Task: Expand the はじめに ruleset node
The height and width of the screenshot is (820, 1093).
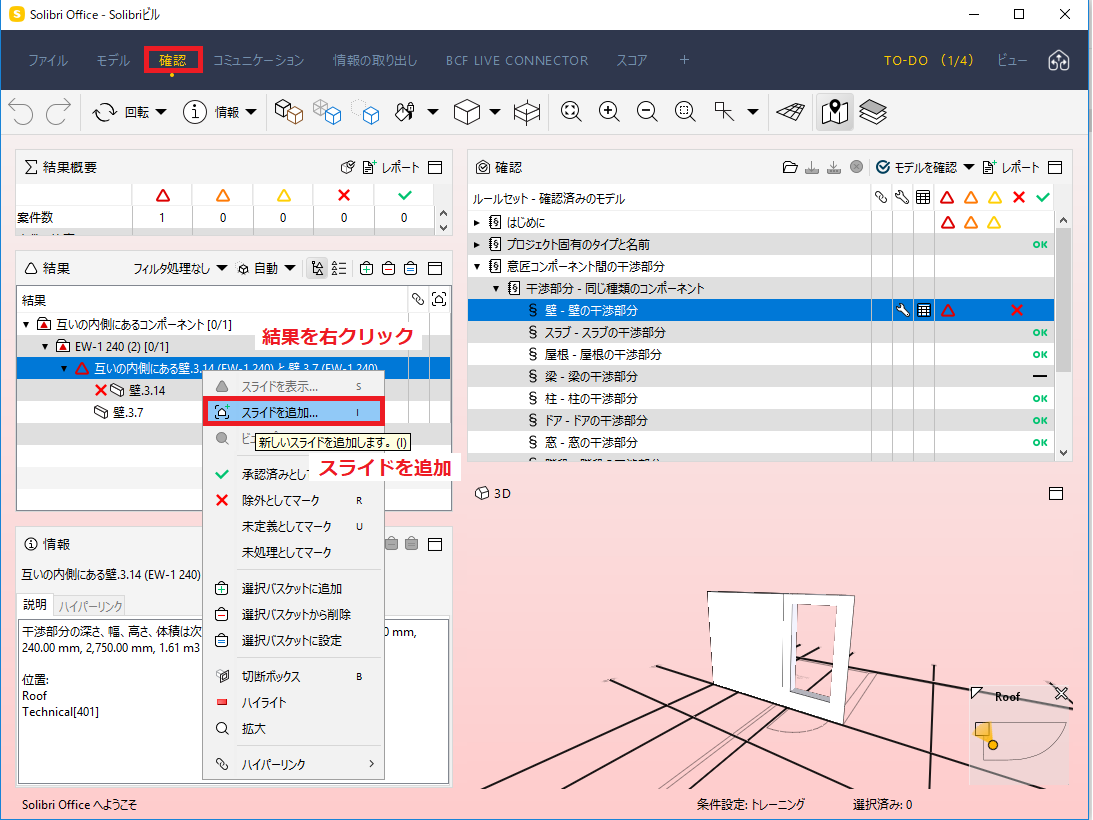Action: tap(477, 223)
